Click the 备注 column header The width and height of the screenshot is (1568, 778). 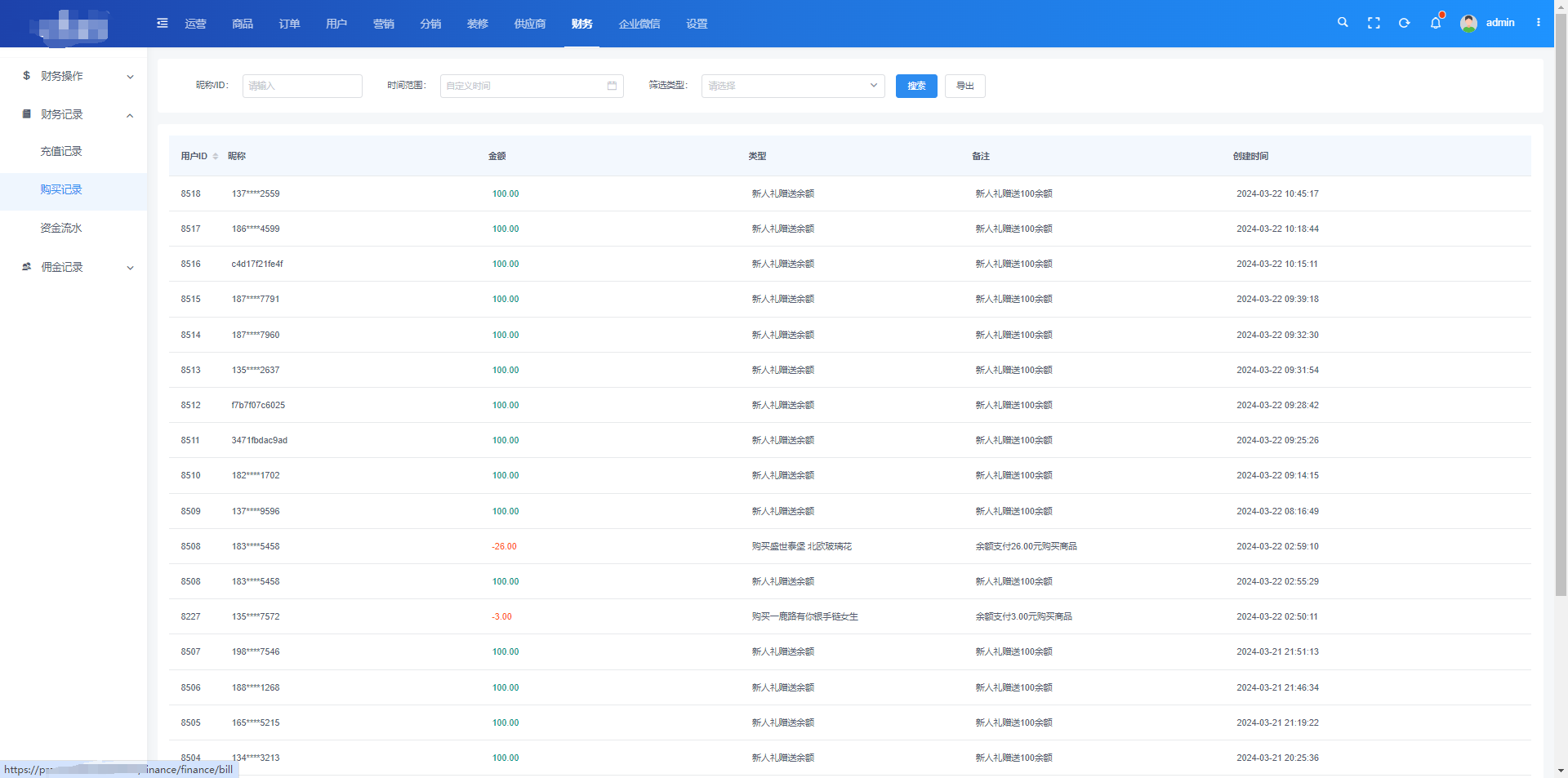[x=981, y=156]
